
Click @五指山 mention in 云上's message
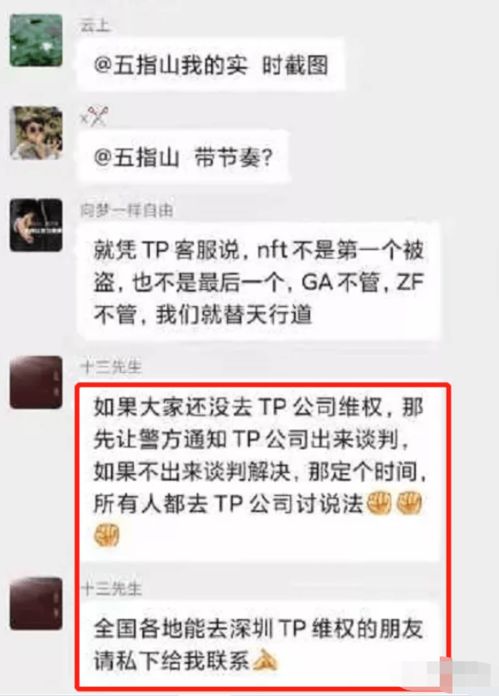(137, 66)
